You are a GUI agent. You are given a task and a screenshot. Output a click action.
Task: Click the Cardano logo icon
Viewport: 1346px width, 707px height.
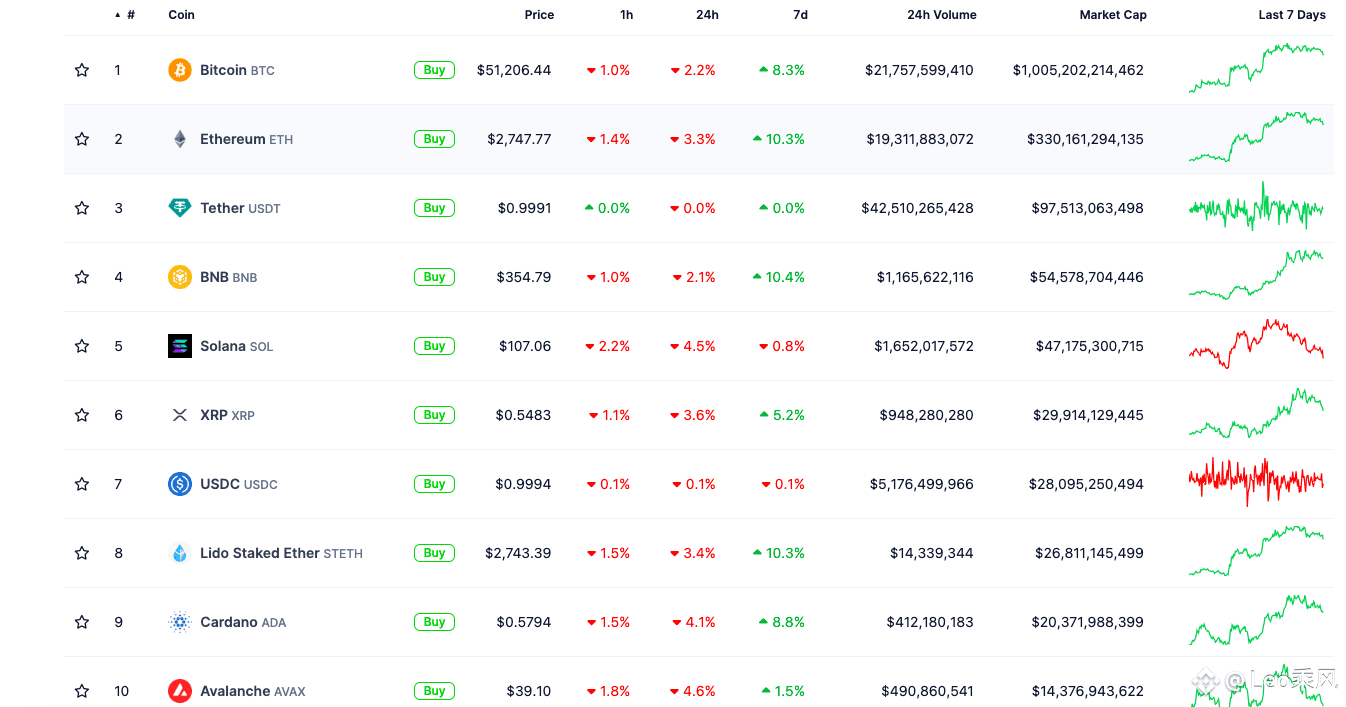pos(180,622)
